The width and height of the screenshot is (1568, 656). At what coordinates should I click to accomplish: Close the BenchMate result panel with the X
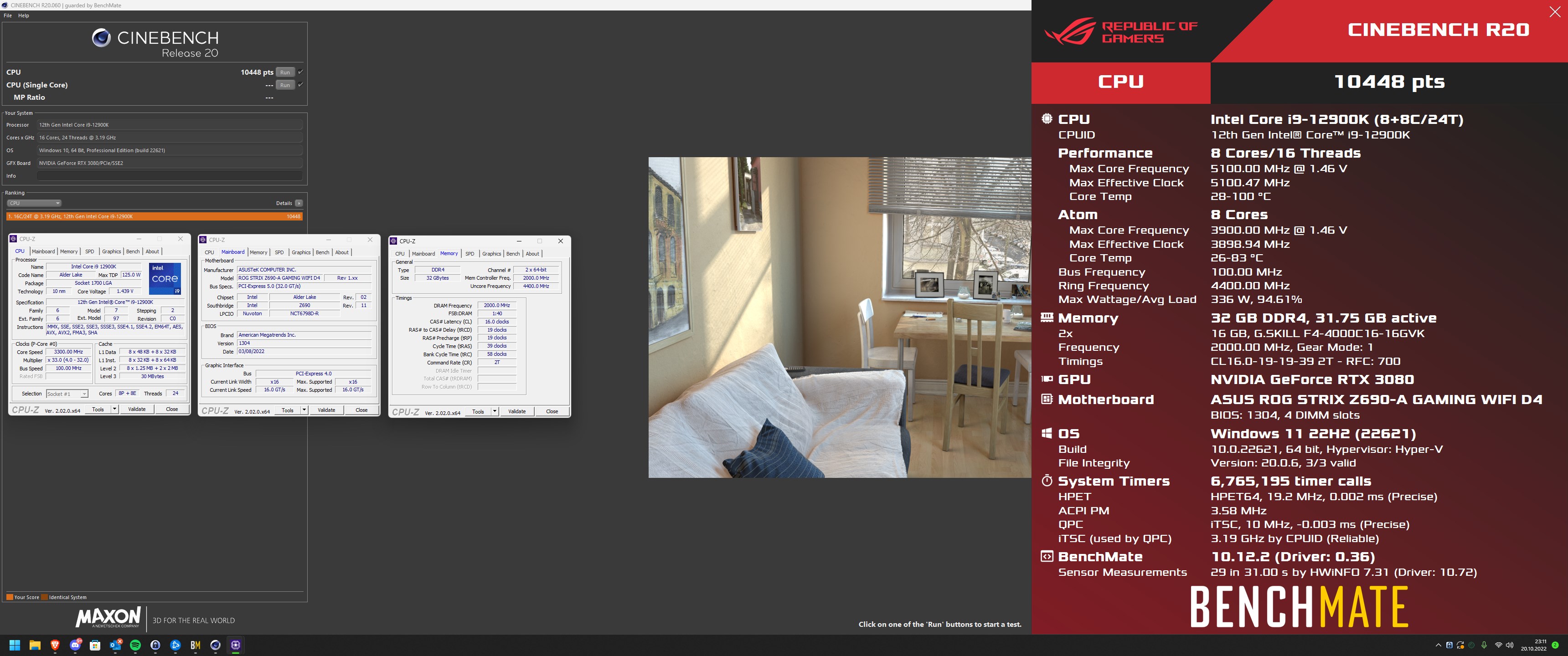click(1554, 12)
